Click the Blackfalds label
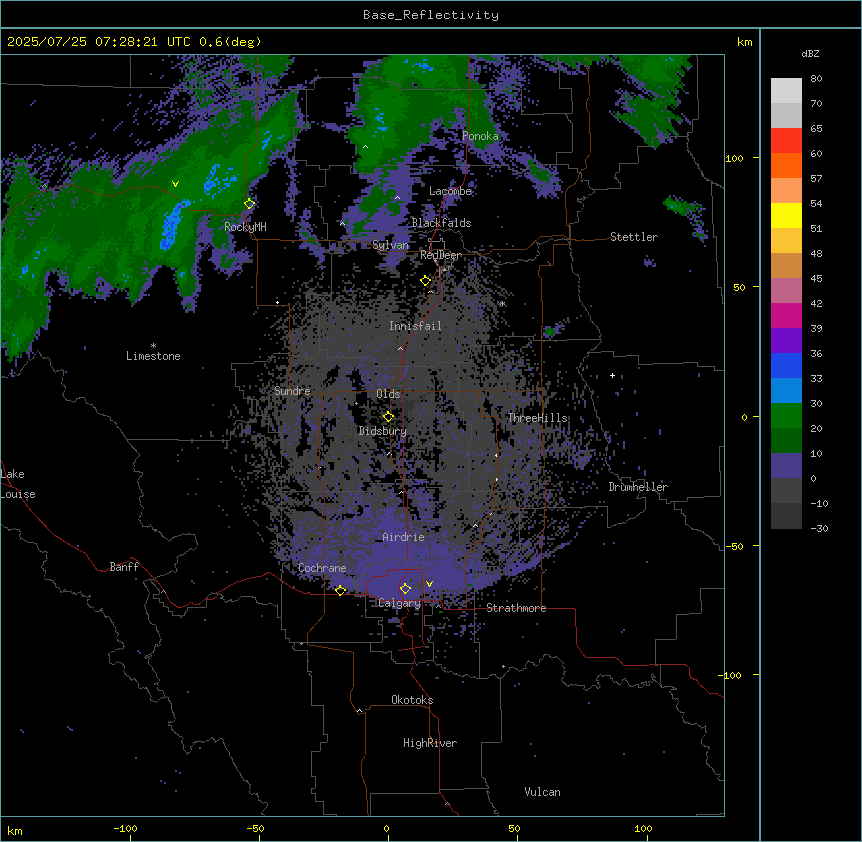 441,223
